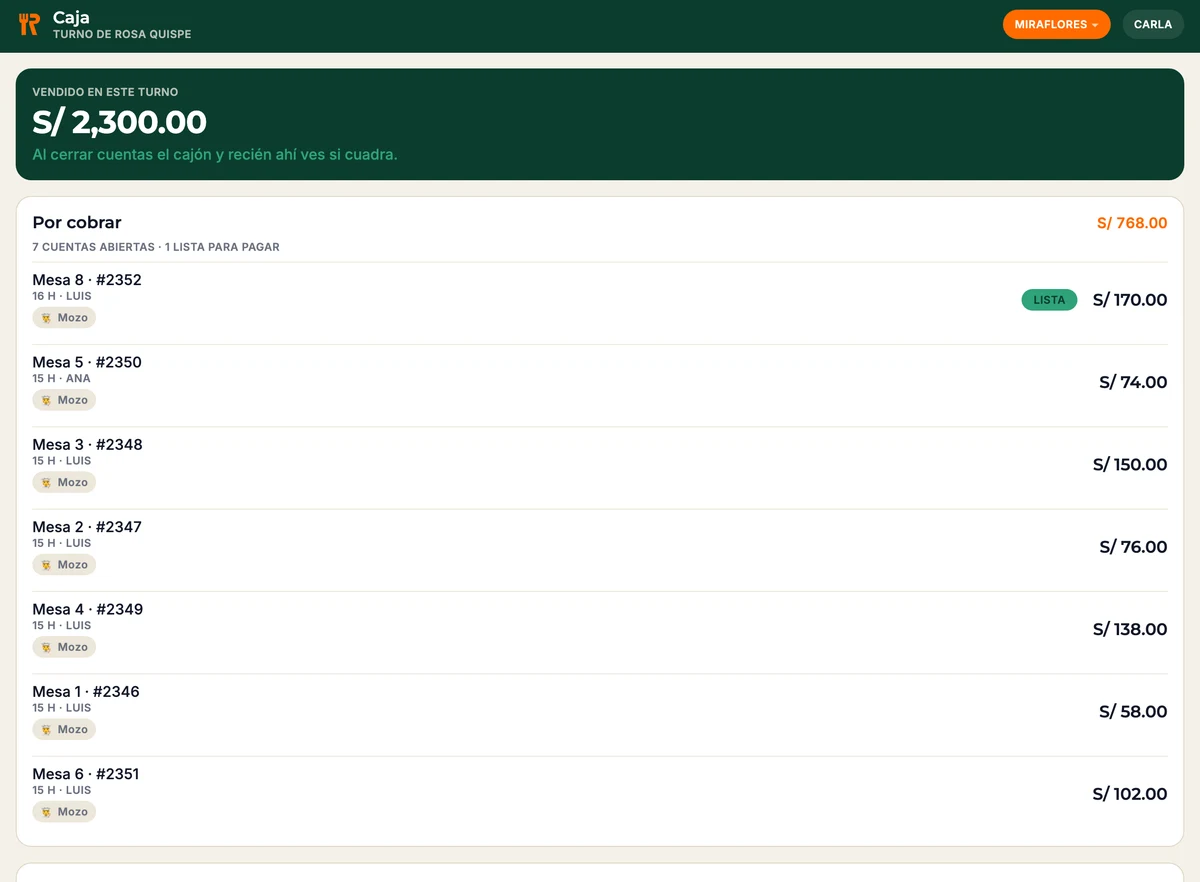Click the S/ 102.00 amount
Image resolution: width=1200 pixels, height=882 pixels.
[x=1130, y=794]
